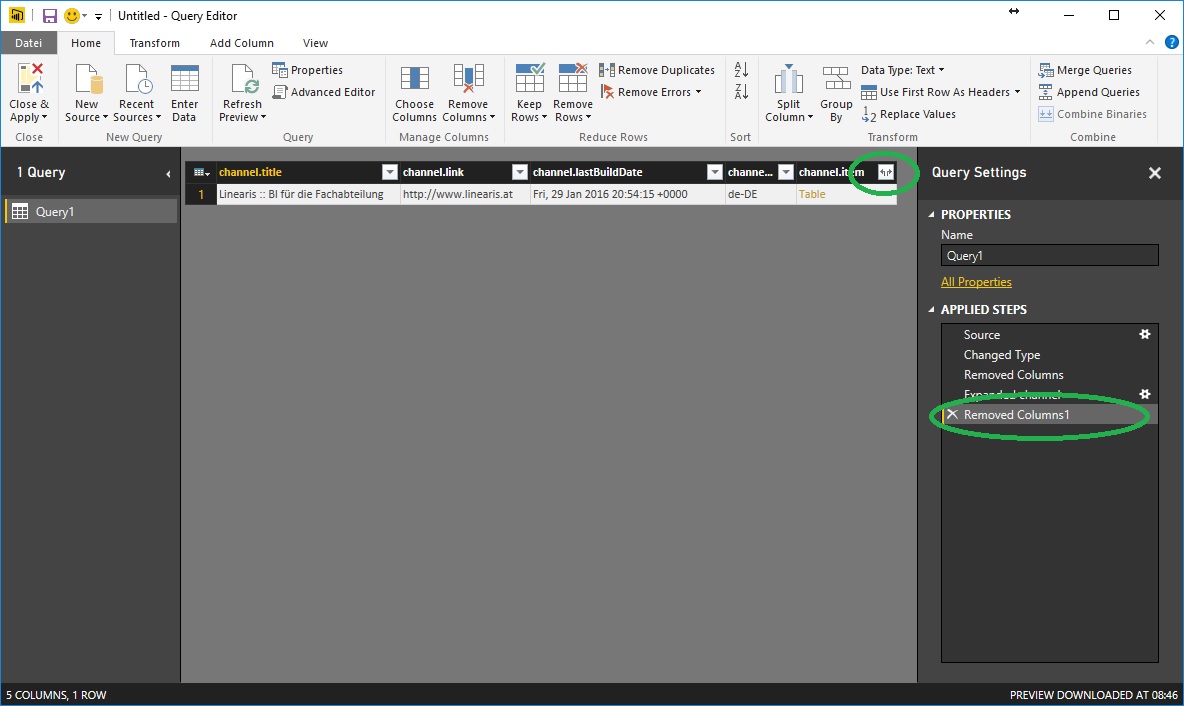Click the All Properties link

[976, 282]
